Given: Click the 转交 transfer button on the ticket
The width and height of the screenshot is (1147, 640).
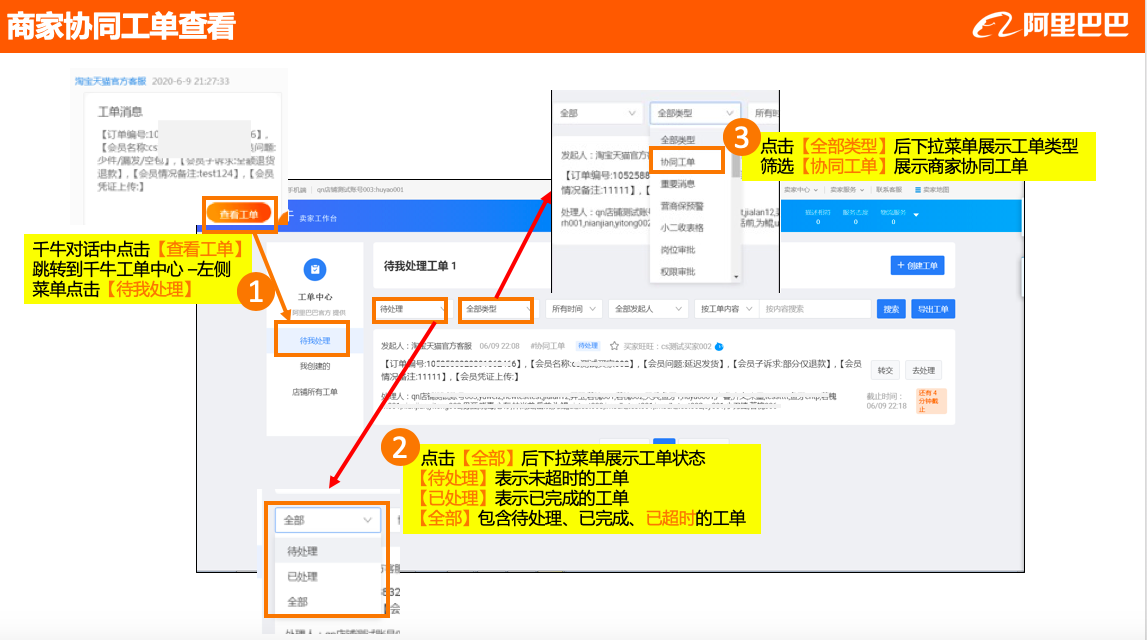Looking at the screenshot, I should point(885,370).
